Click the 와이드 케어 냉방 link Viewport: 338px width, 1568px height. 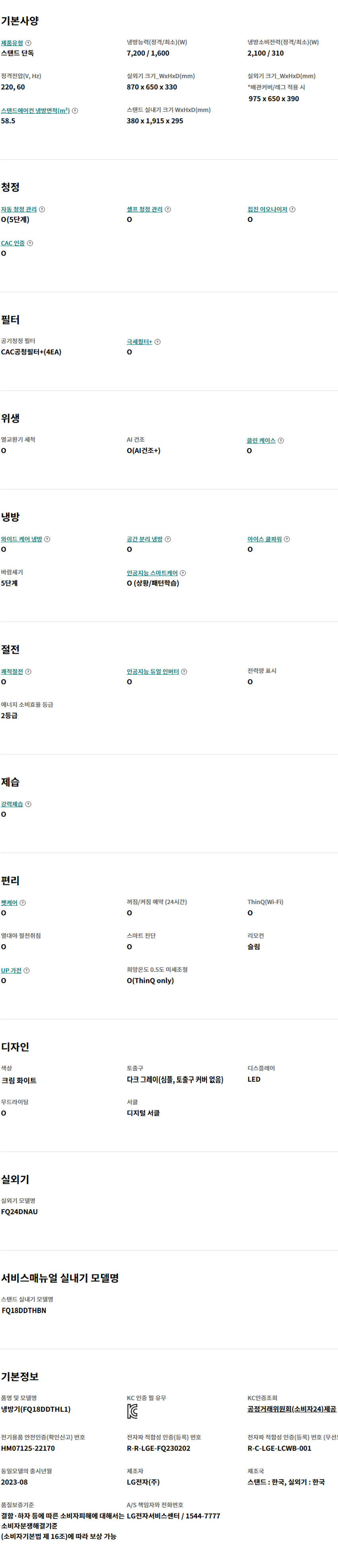coord(21,539)
